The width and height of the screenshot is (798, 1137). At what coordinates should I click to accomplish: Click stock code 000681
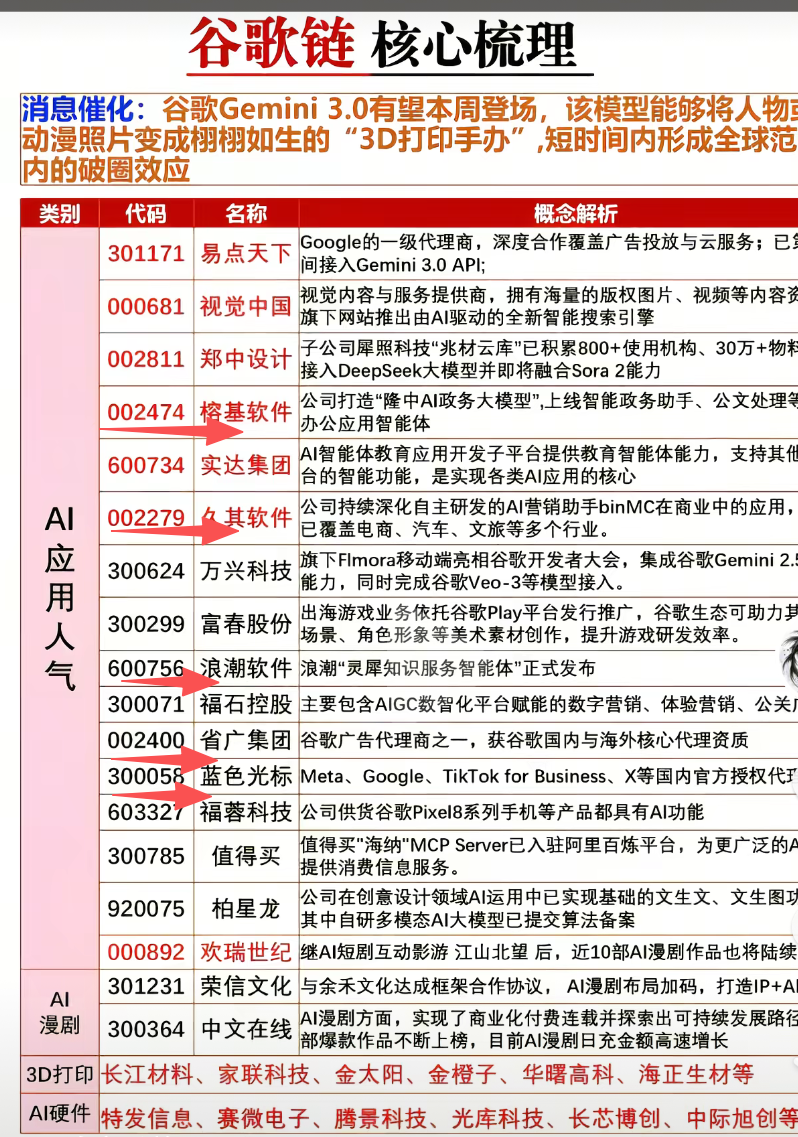point(146,306)
